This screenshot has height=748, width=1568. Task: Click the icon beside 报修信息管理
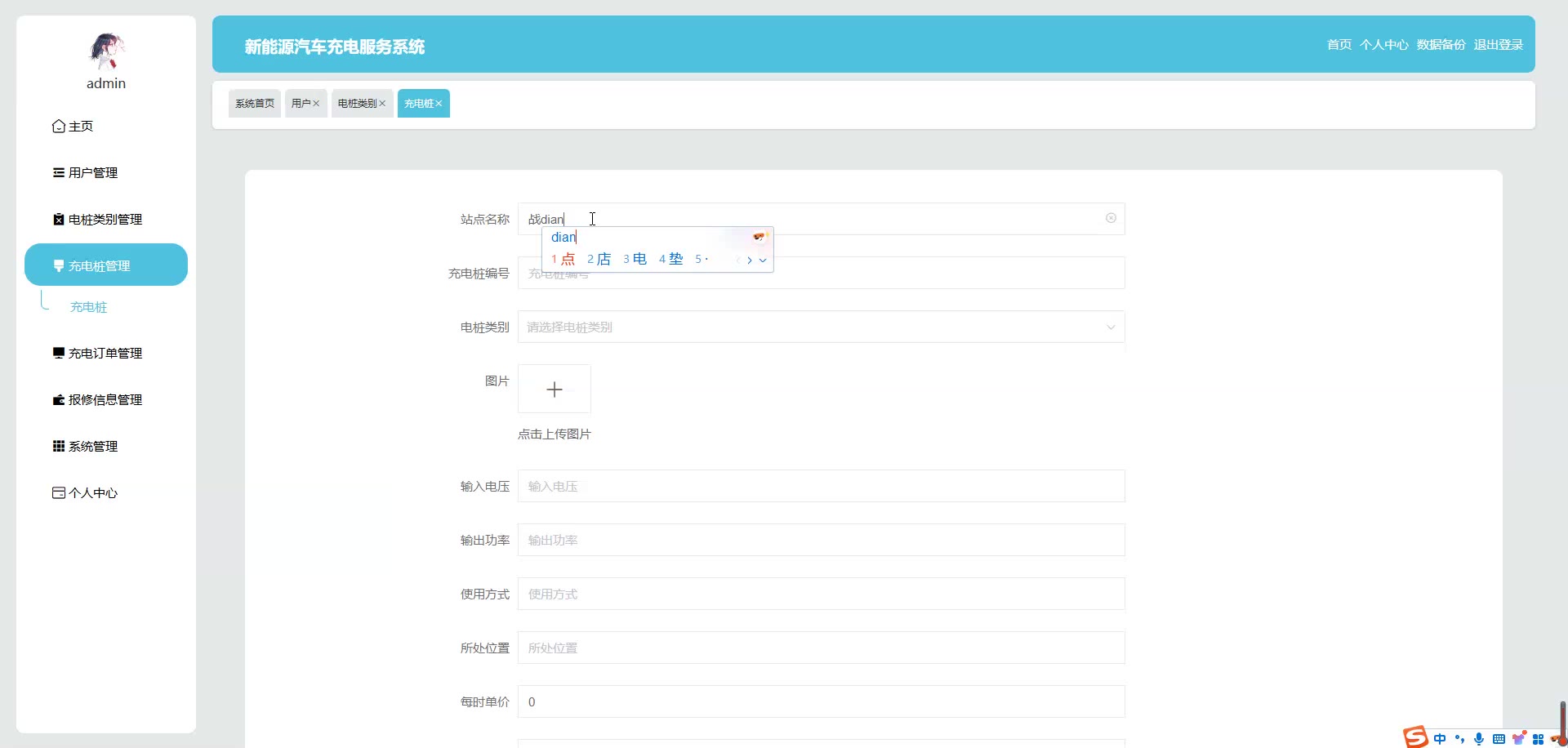coord(59,399)
